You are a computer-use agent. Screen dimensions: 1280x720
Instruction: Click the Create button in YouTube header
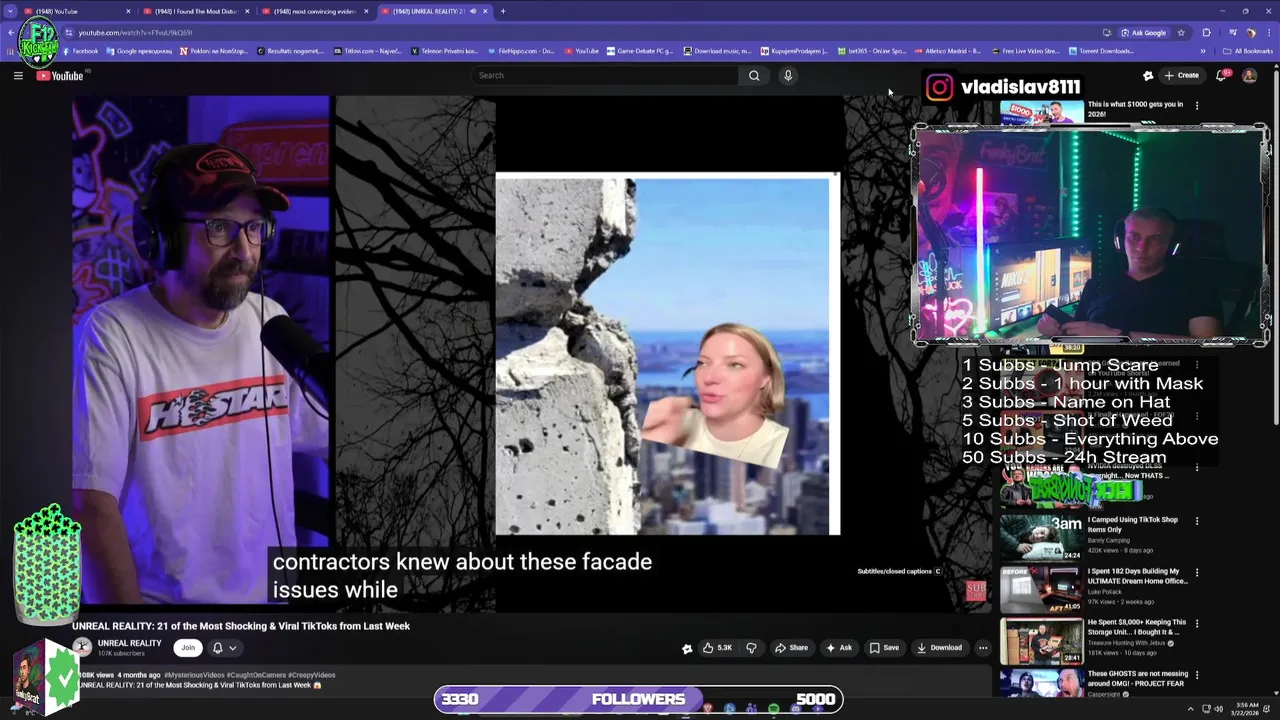coord(1181,75)
